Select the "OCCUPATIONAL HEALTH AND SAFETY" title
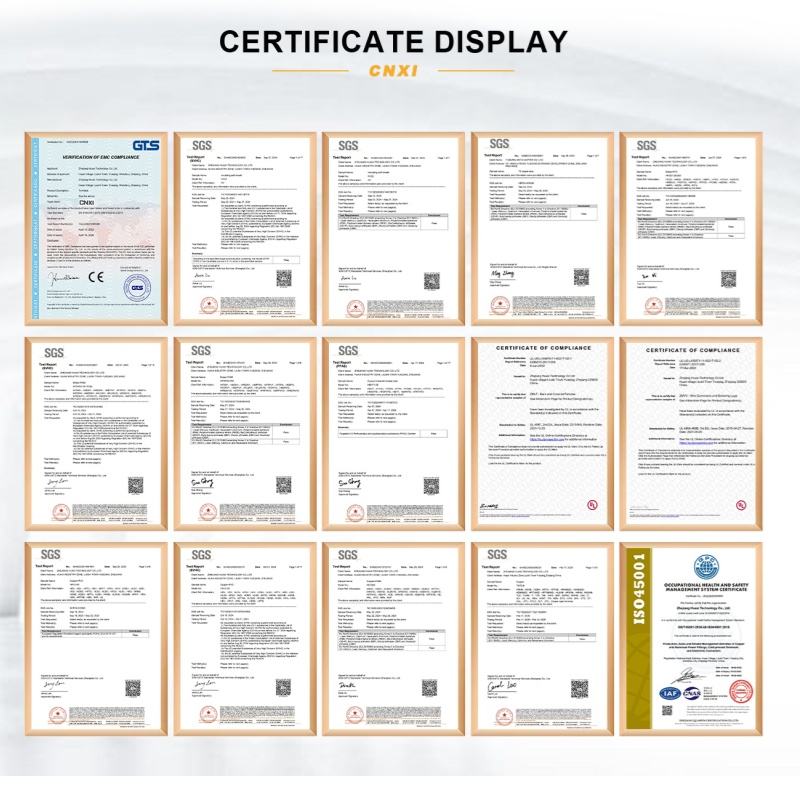Viewport: 800px width, 800px height. click(x=706, y=585)
